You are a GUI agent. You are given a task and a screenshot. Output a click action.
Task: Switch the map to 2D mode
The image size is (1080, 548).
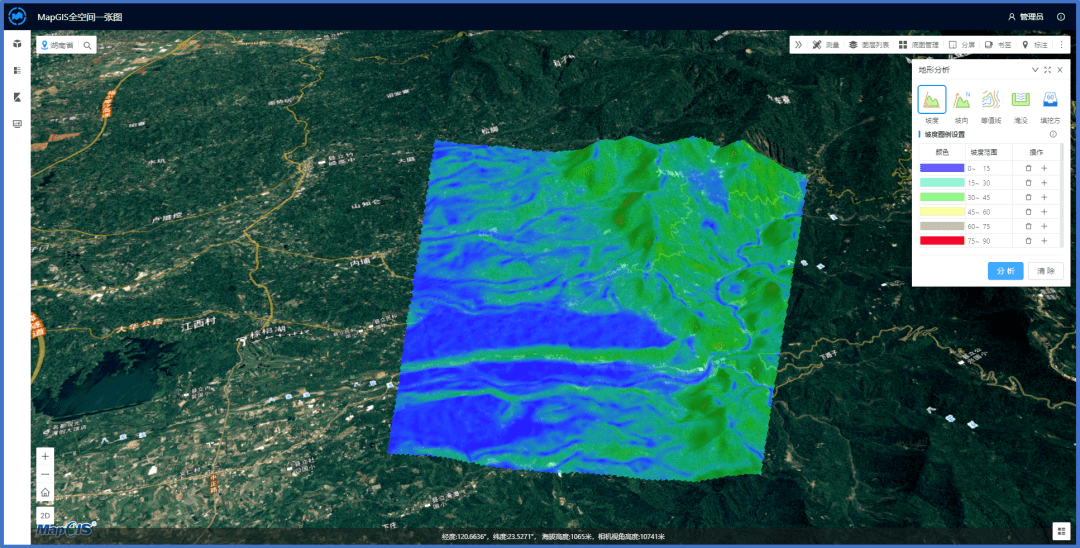point(45,515)
